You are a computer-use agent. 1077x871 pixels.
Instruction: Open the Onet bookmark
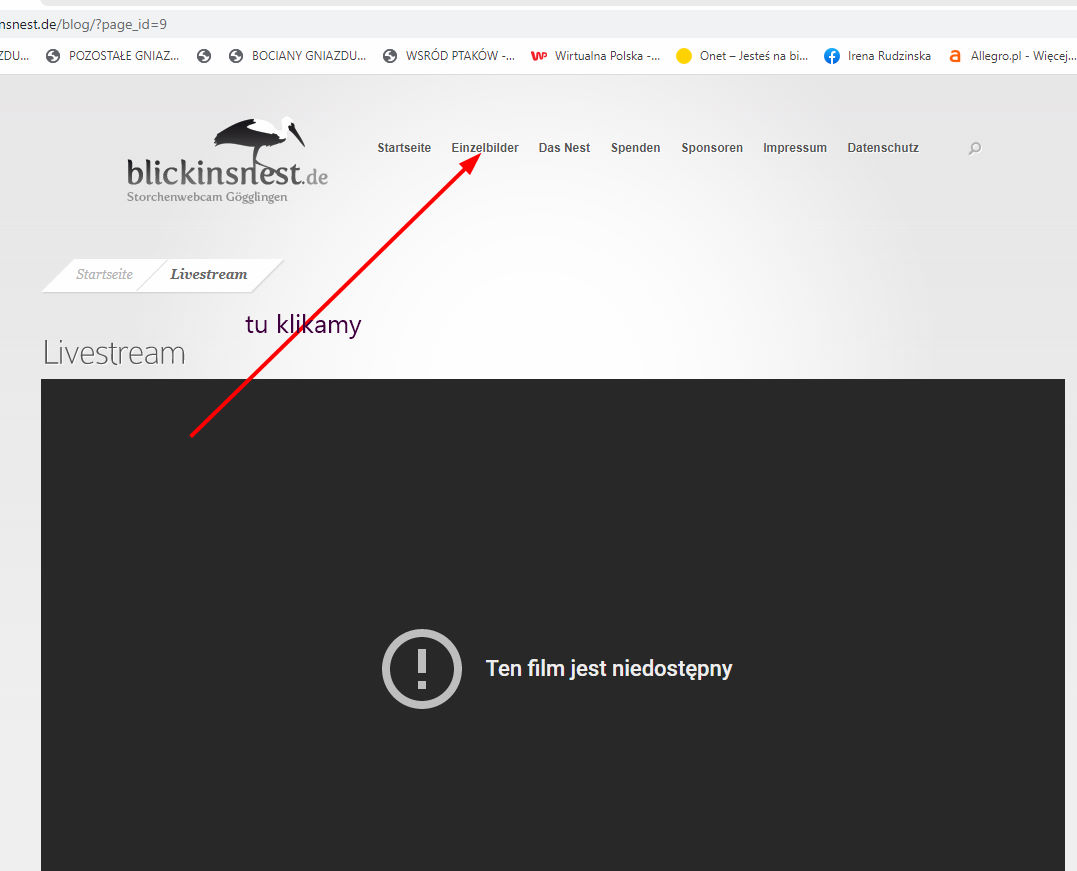(742, 56)
